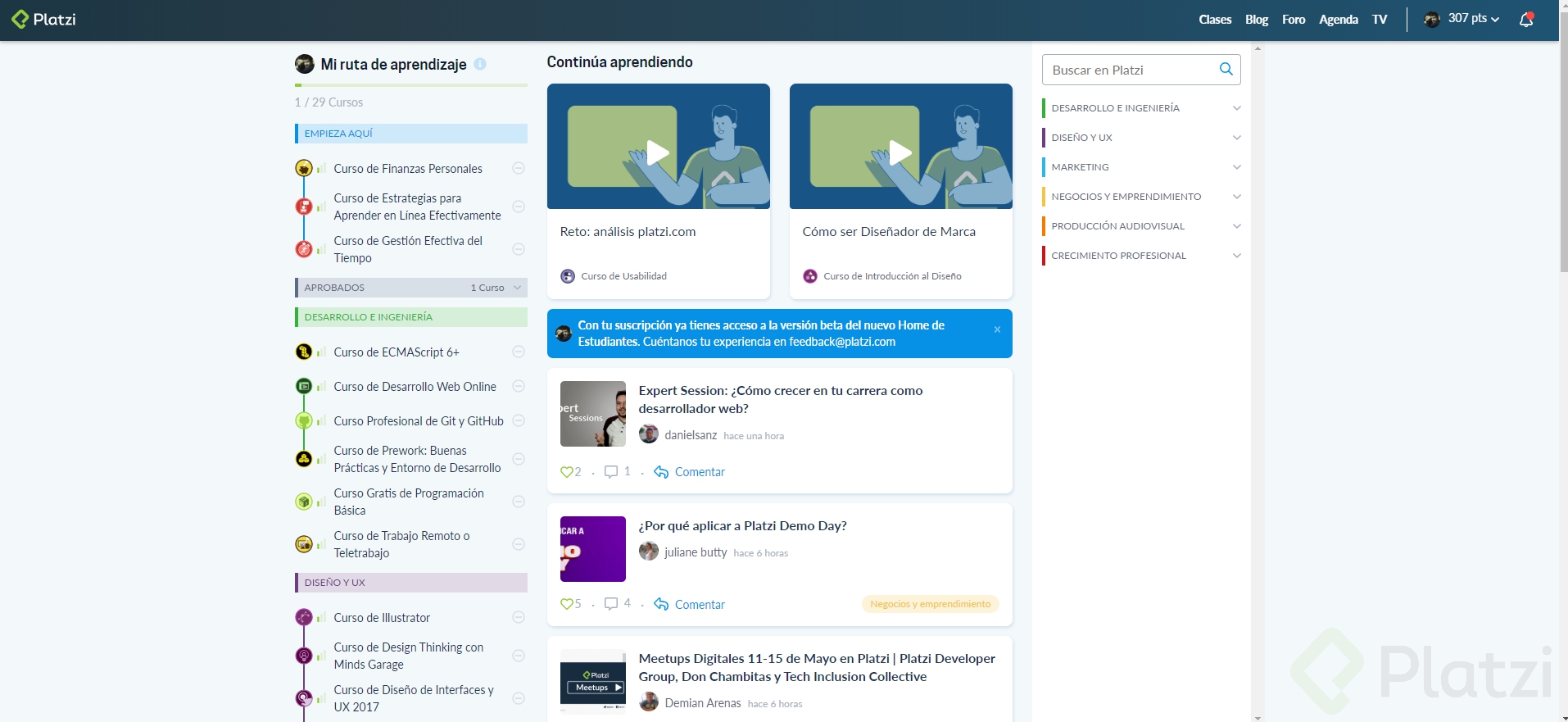Image resolution: width=1568 pixels, height=722 pixels.
Task: Toggle the minus circle for Curso de Estrategias para Aprender
Action: (519, 207)
